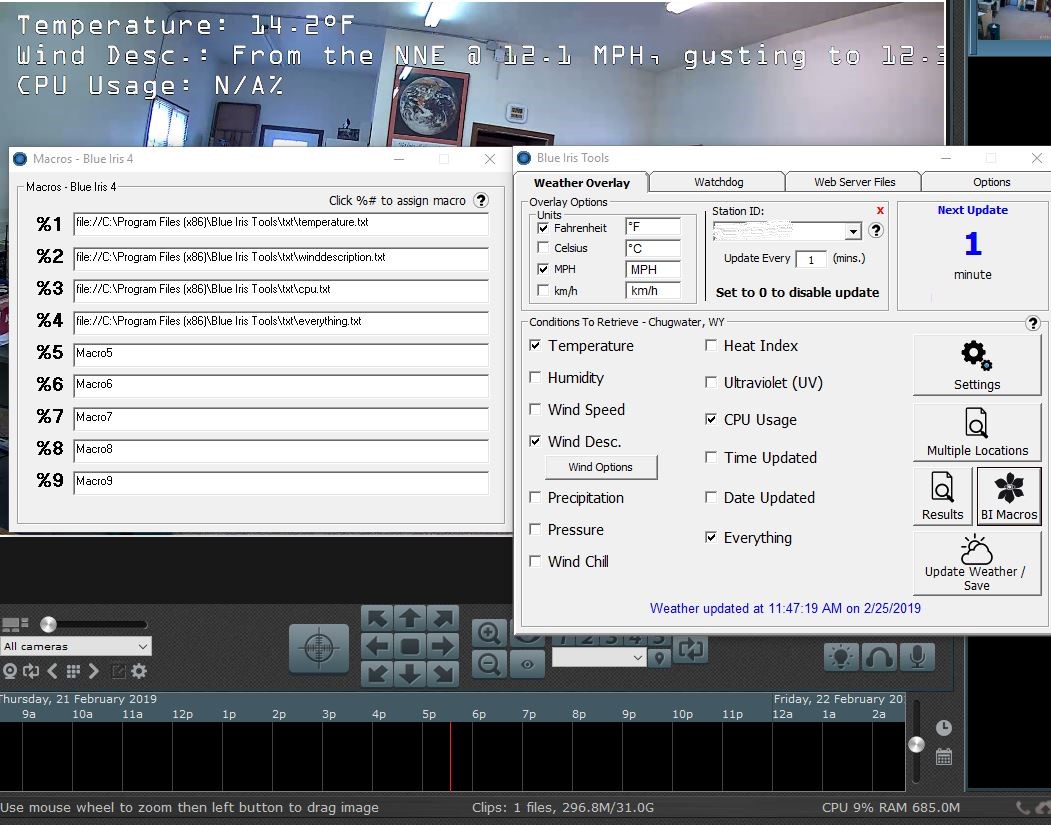This screenshot has height=825, width=1051.
Task: Toggle the camera light bulb icon
Action: (x=841, y=657)
